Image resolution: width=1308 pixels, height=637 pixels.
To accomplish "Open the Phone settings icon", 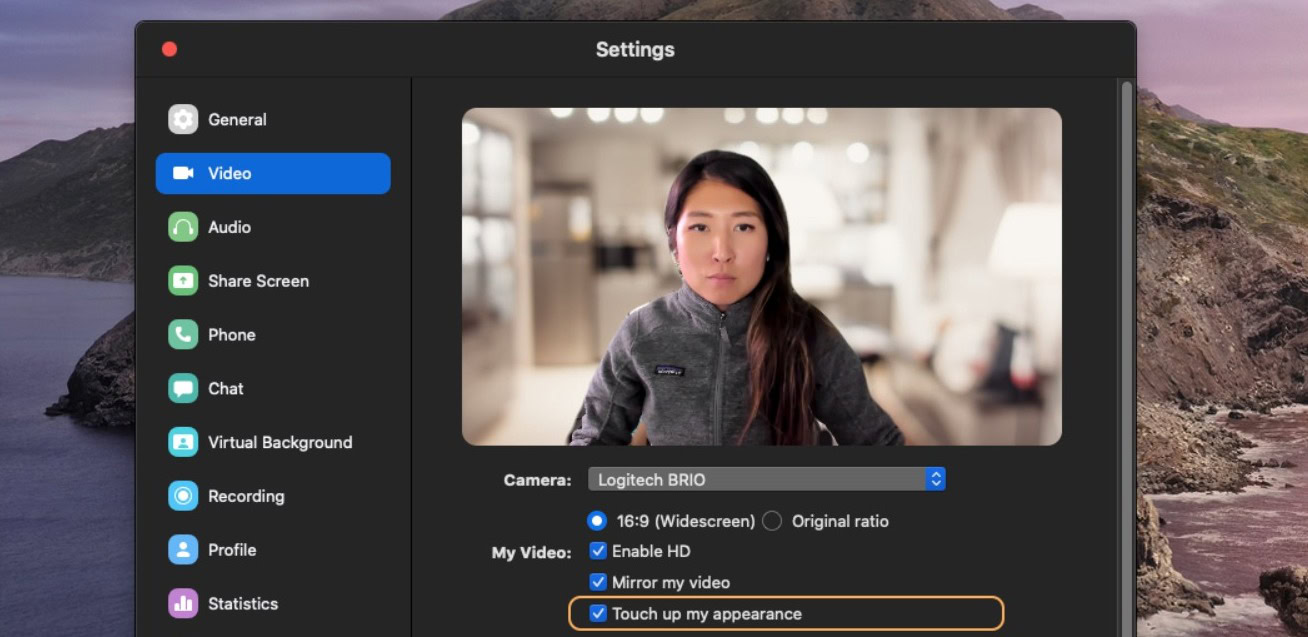I will (183, 335).
